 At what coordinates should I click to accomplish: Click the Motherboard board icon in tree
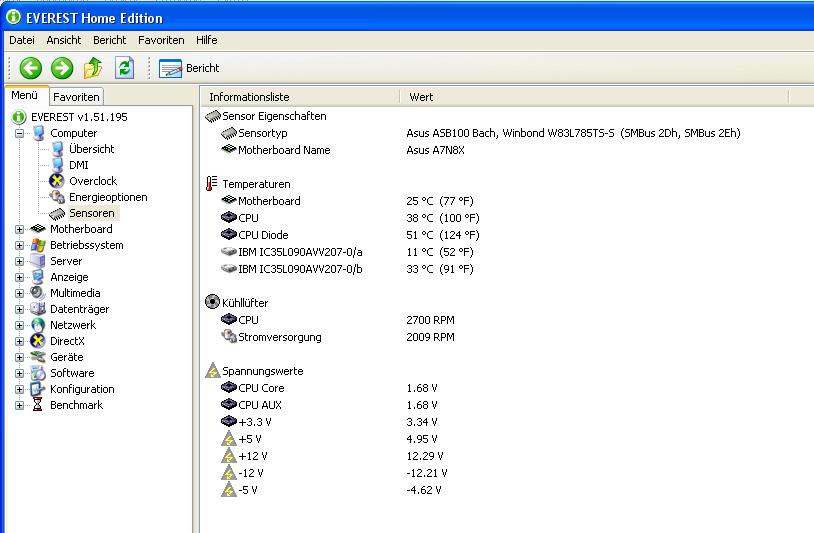38,229
